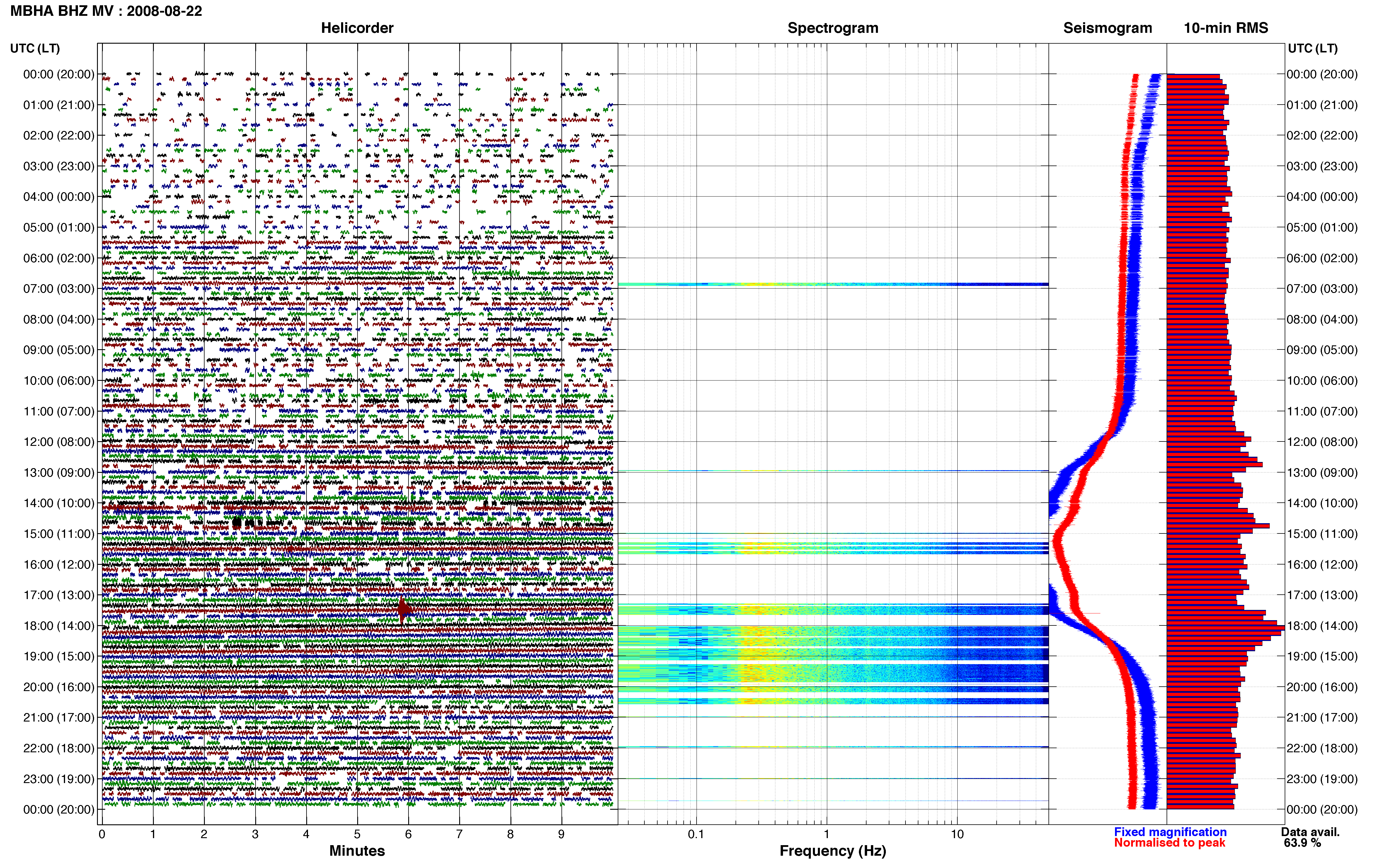
Task: Click '06:00 (02:00)' on the left time axis
Action: [59, 258]
